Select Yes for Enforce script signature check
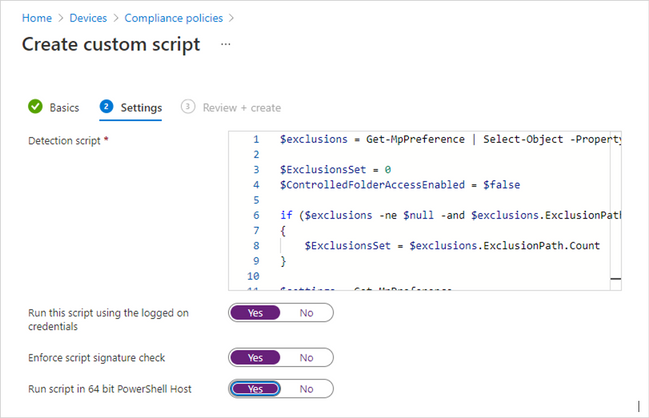Viewport: 649px width, 418px height. (255, 357)
